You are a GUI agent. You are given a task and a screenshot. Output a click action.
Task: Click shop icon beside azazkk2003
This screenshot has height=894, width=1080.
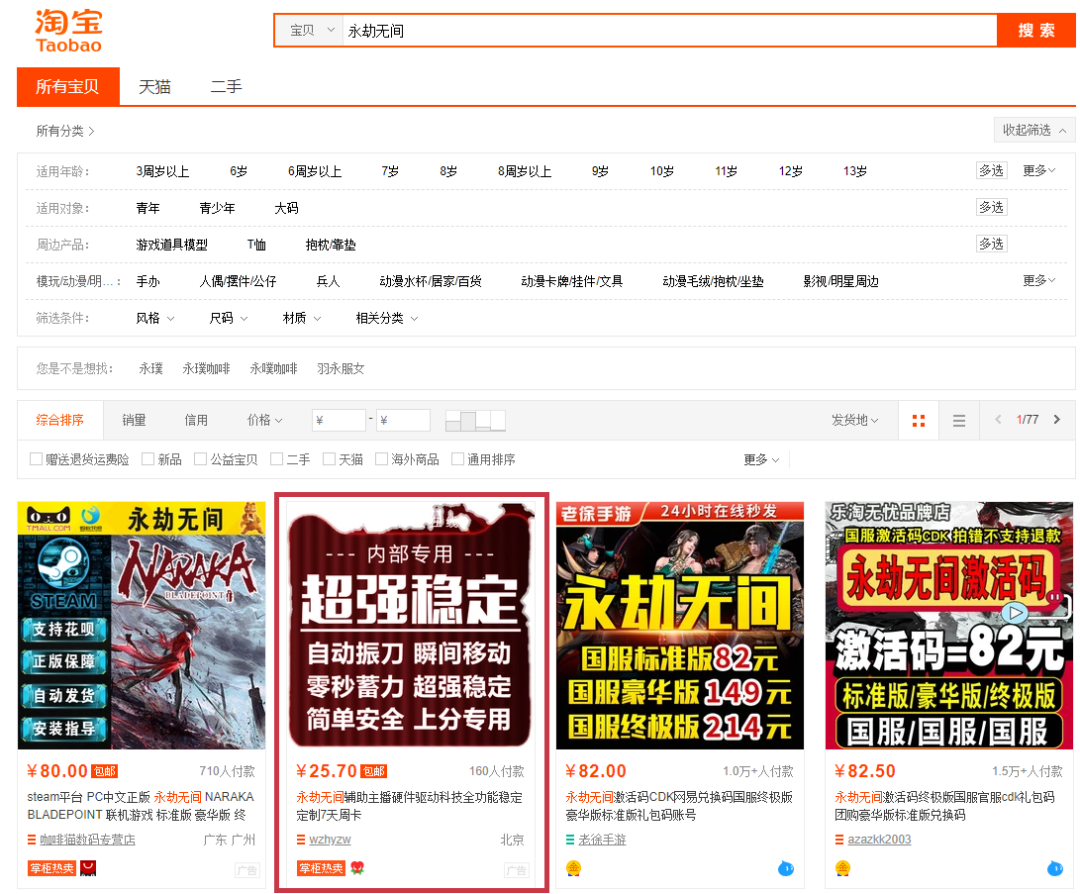840,840
